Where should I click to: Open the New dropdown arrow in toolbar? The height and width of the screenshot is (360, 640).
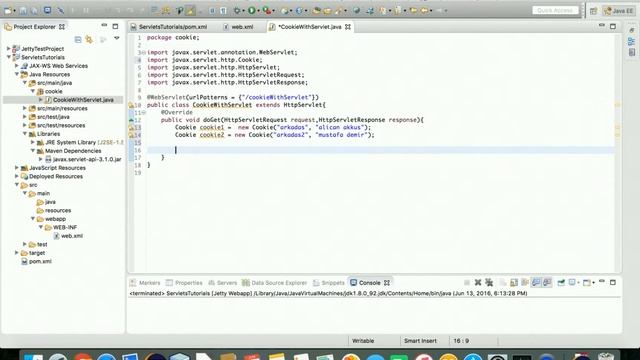14,11
